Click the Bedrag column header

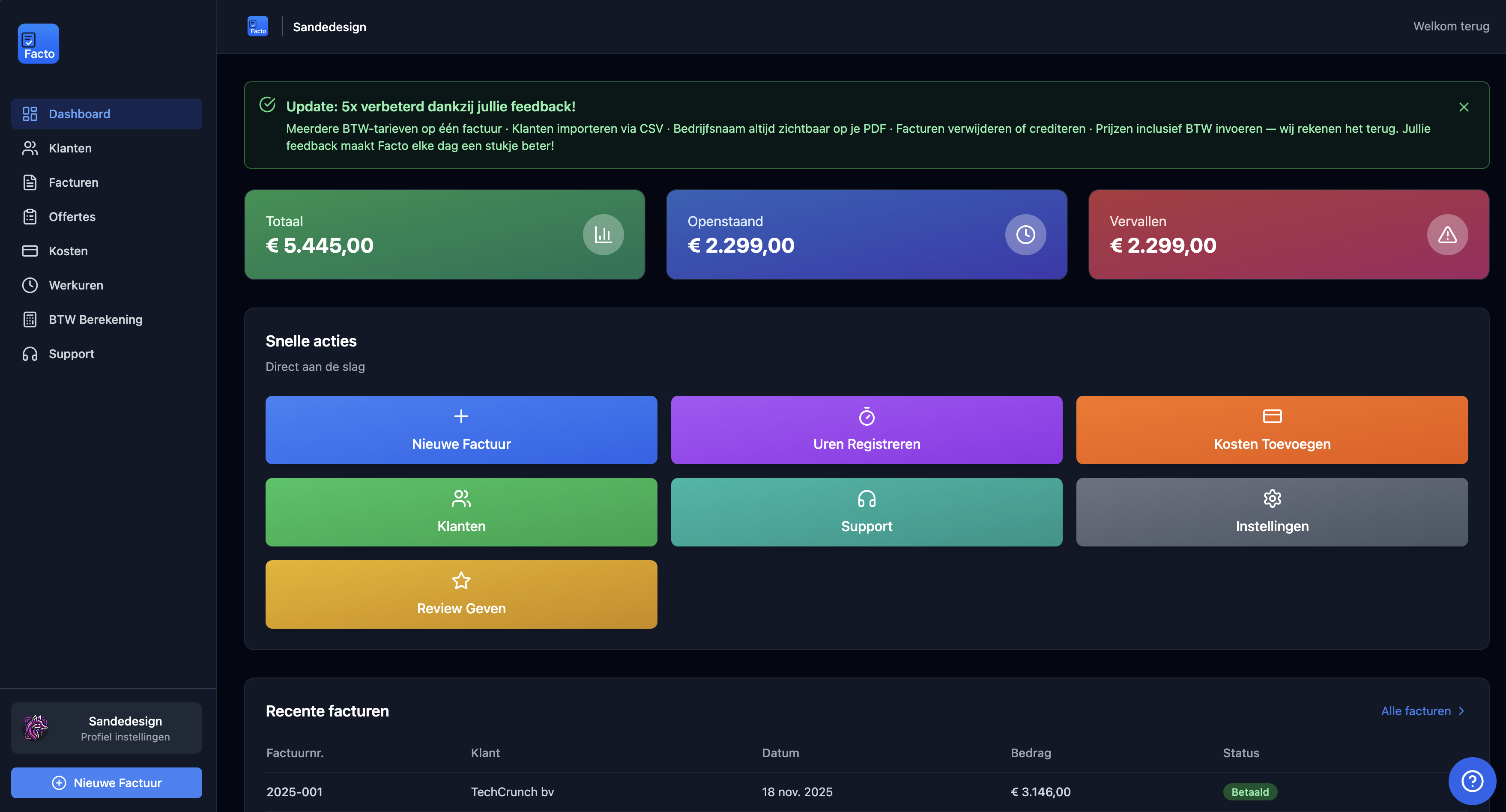point(1031,753)
